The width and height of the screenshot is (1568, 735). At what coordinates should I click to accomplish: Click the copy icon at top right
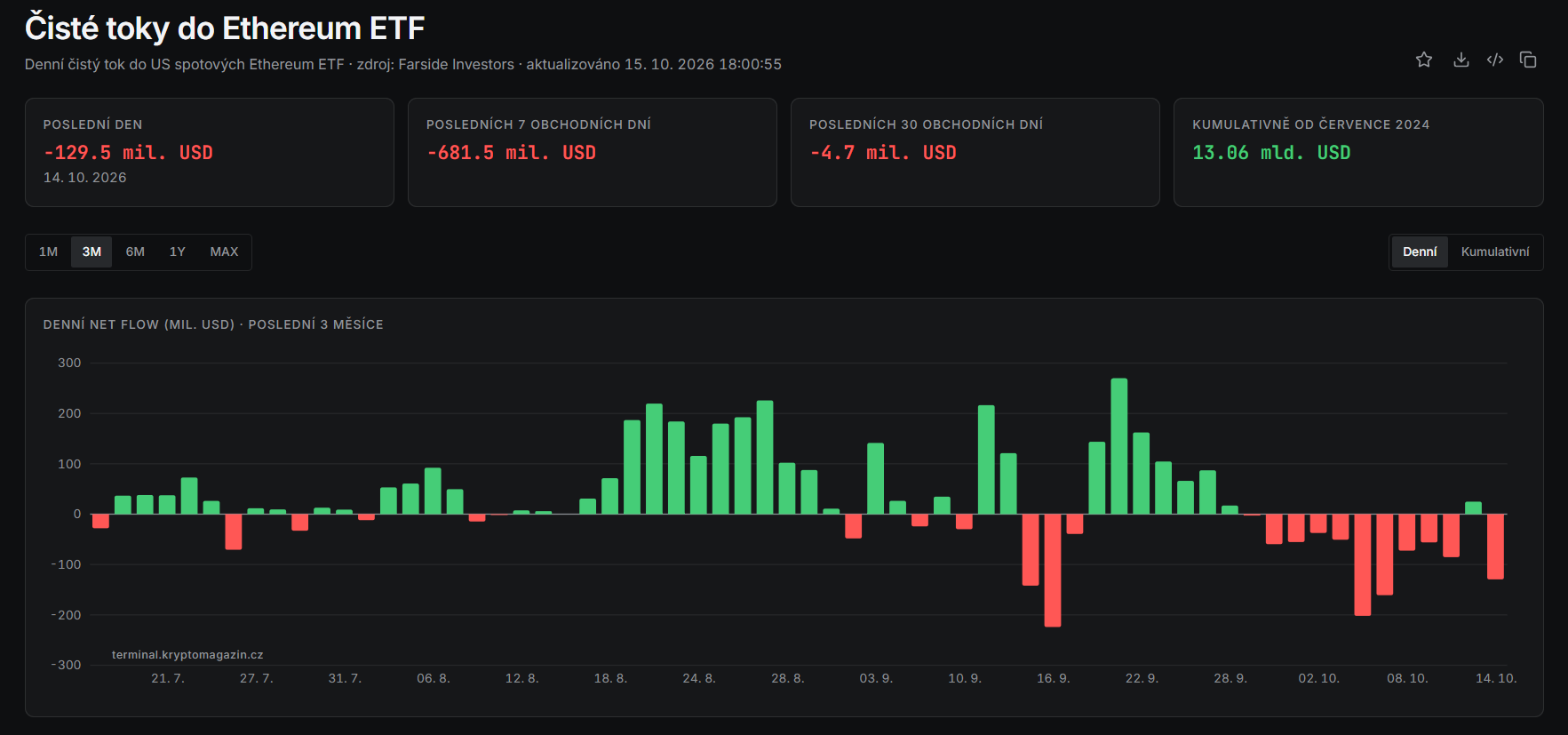coord(1528,60)
